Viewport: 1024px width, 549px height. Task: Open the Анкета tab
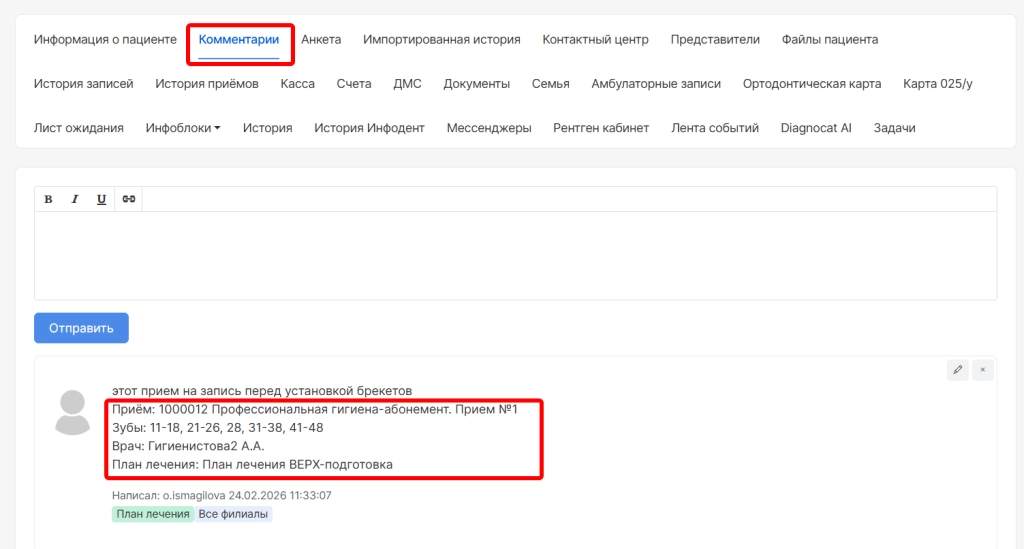[x=321, y=40]
